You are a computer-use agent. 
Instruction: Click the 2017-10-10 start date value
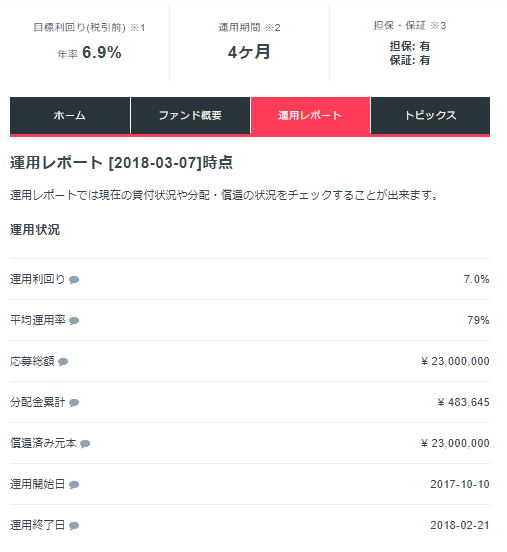(460, 484)
